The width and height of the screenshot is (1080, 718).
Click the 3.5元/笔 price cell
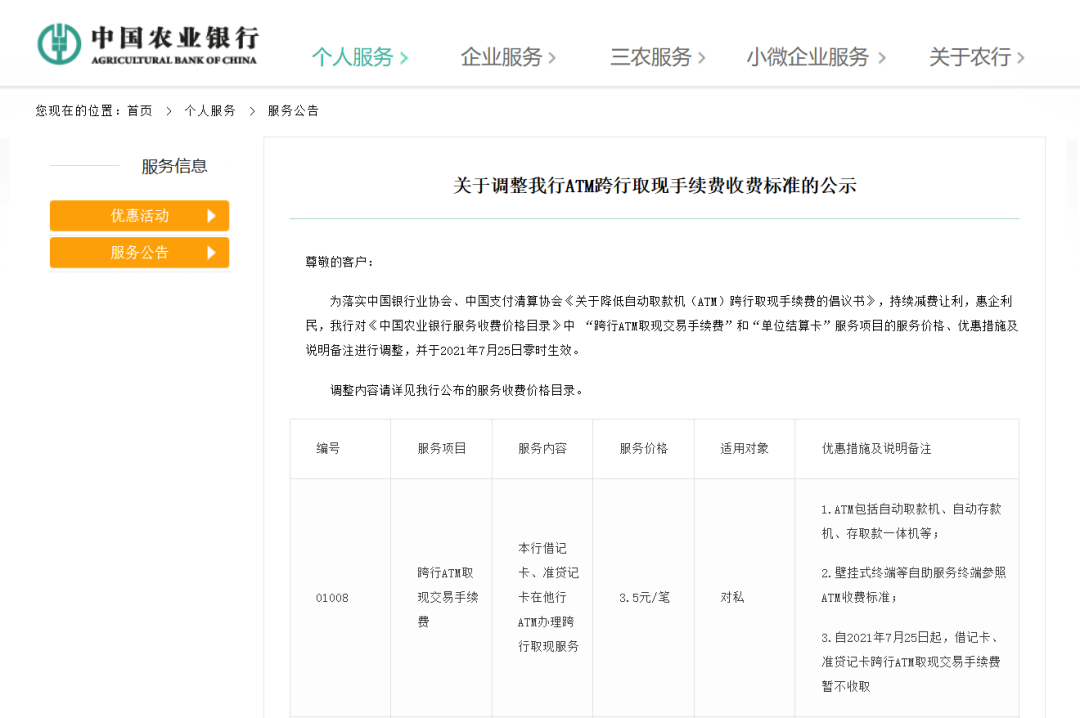644,597
